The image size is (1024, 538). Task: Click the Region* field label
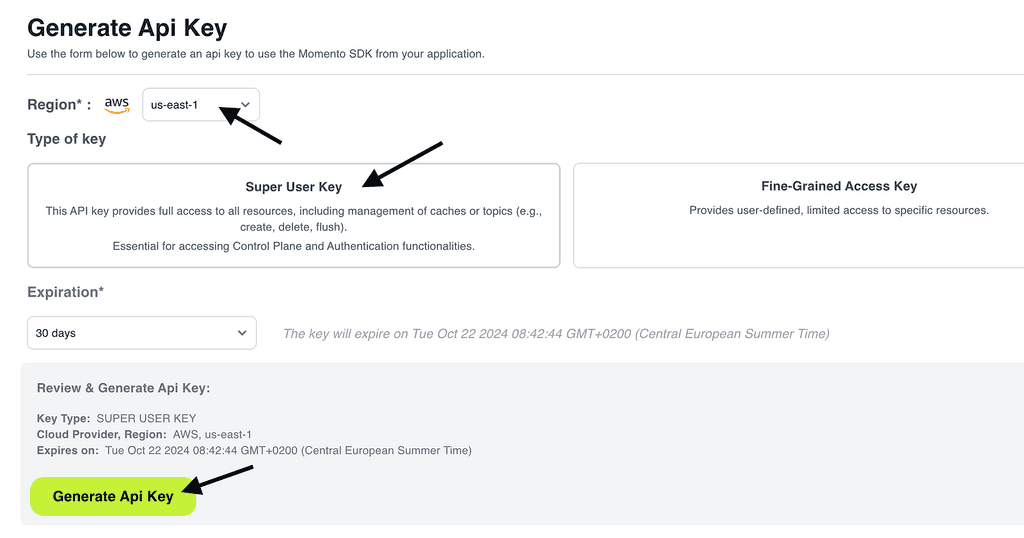(59, 105)
